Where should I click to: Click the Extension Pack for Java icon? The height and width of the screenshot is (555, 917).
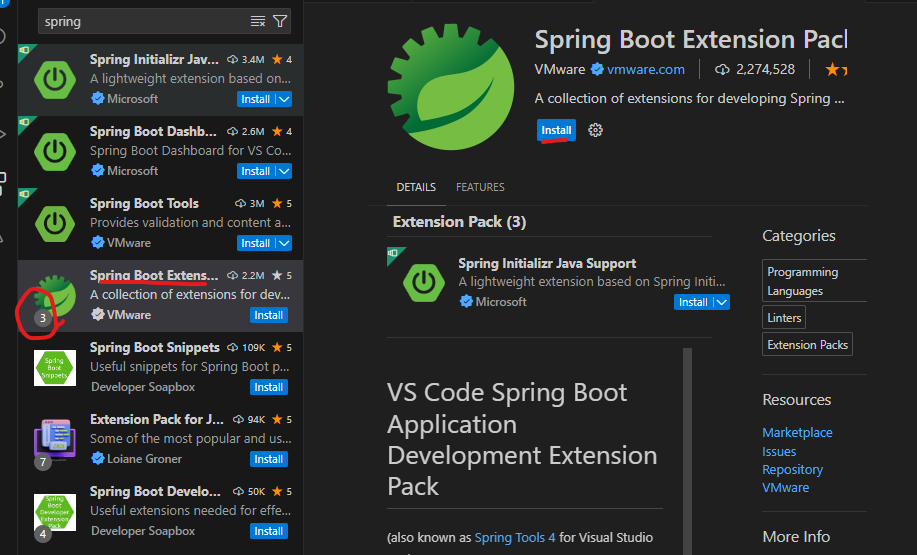coord(55,439)
